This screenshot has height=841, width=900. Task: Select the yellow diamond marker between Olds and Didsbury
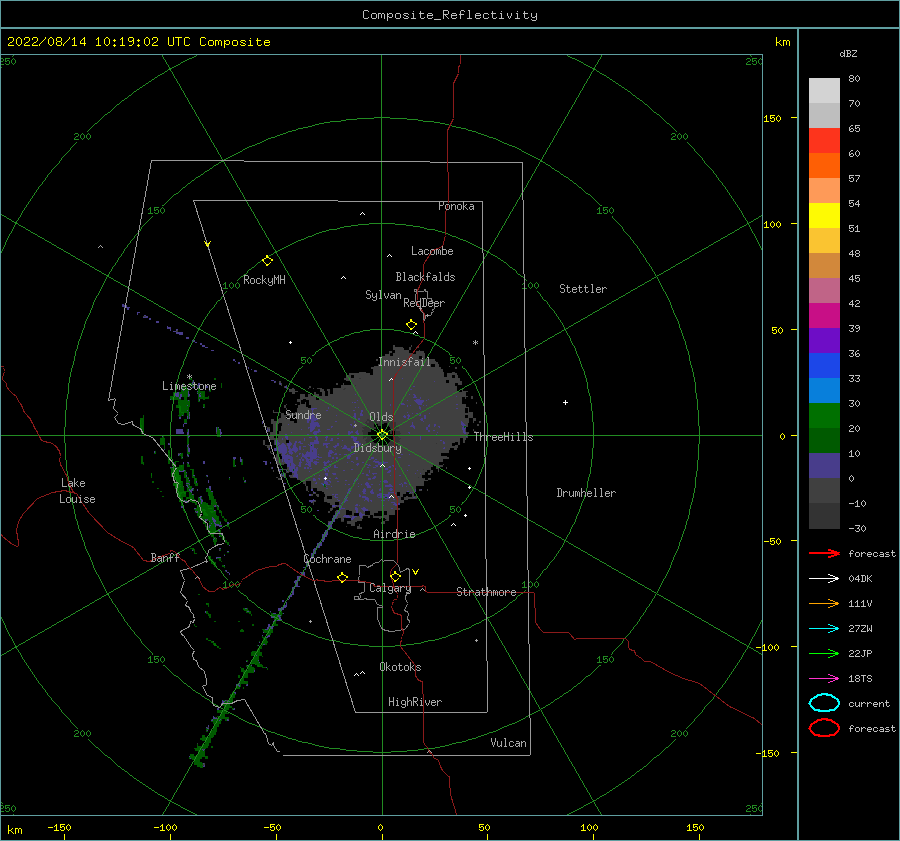[382, 435]
